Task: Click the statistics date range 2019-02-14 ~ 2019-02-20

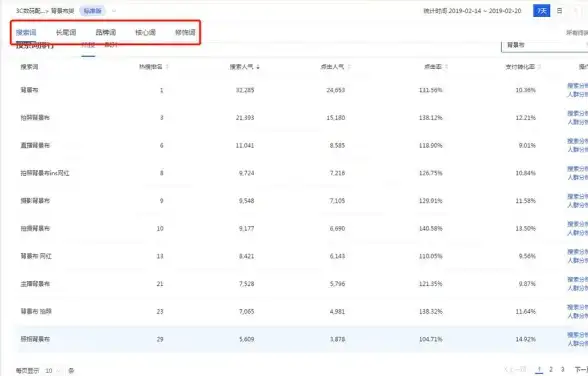Action: click(x=485, y=11)
